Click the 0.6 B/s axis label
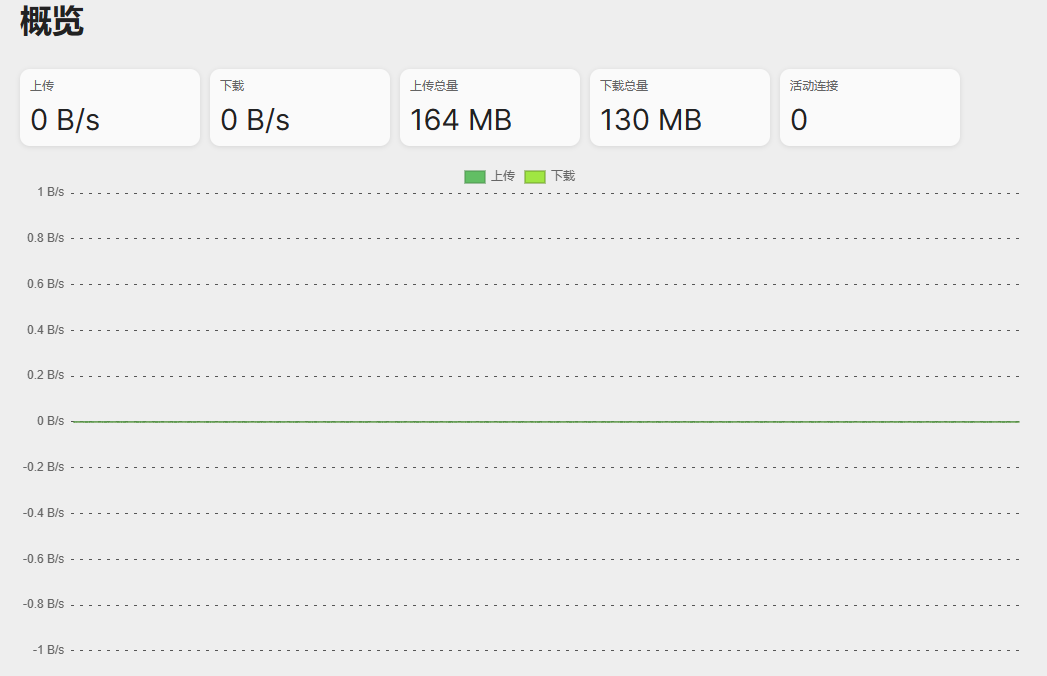 point(45,284)
